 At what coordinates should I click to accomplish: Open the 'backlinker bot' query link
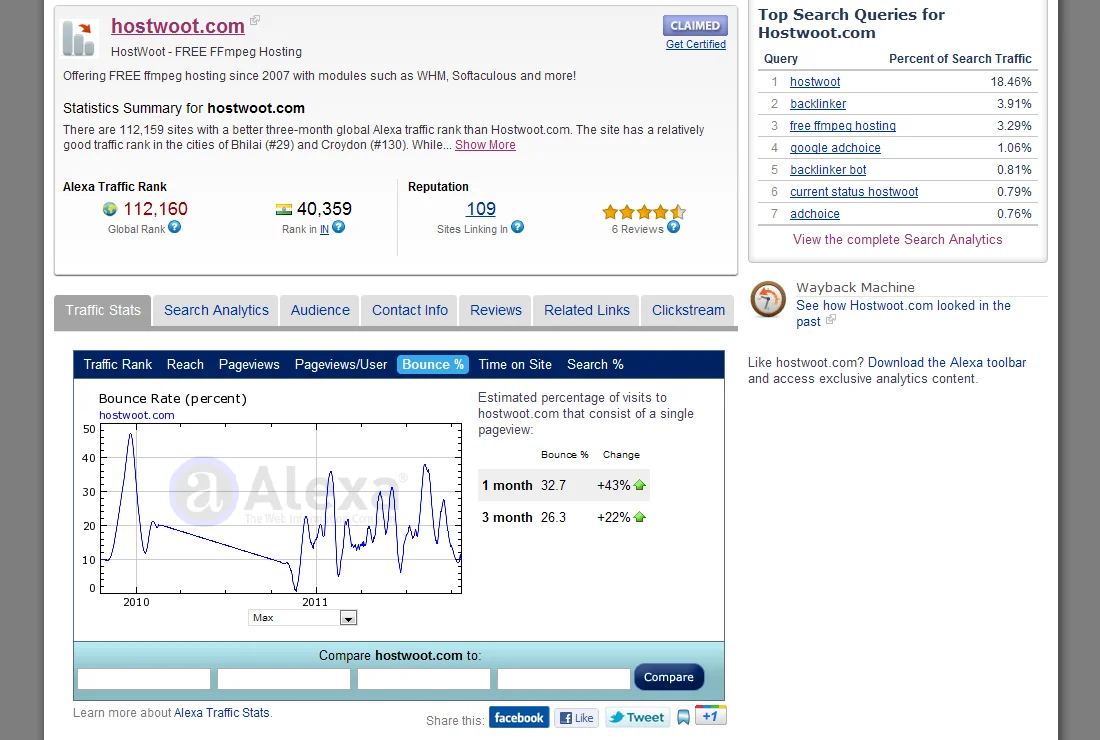828,170
